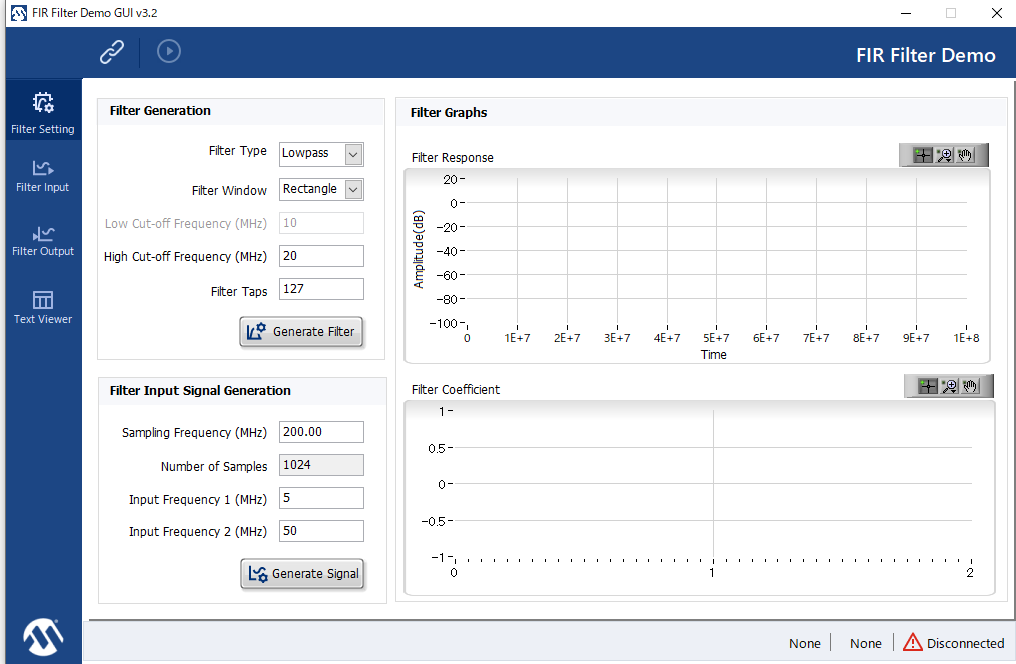
Task: Select cursor crosshair tool on Filter Coefficient graph
Action: [x=927, y=386]
